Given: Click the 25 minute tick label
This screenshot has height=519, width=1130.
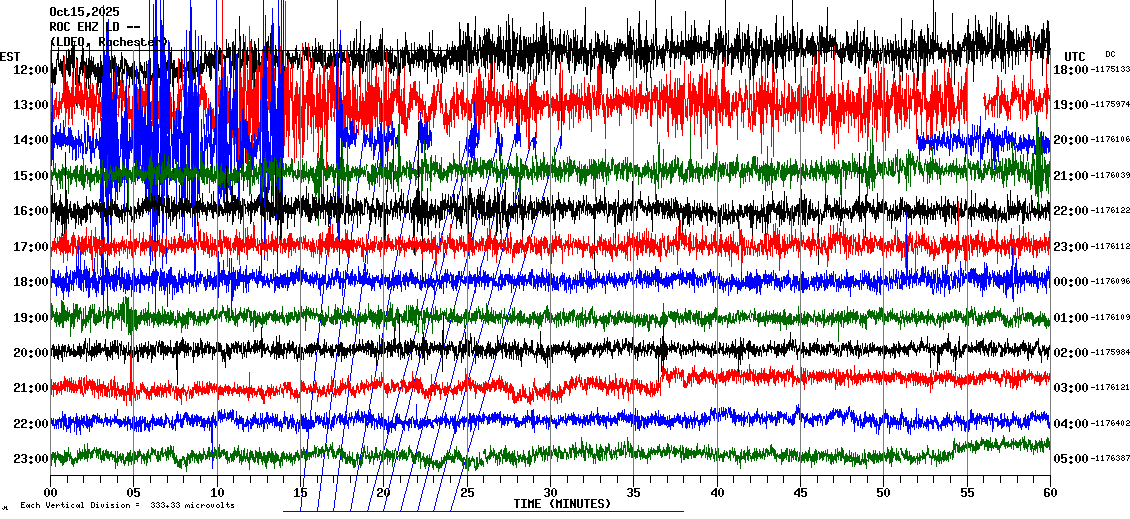Looking at the screenshot, I should pos(467,492).
